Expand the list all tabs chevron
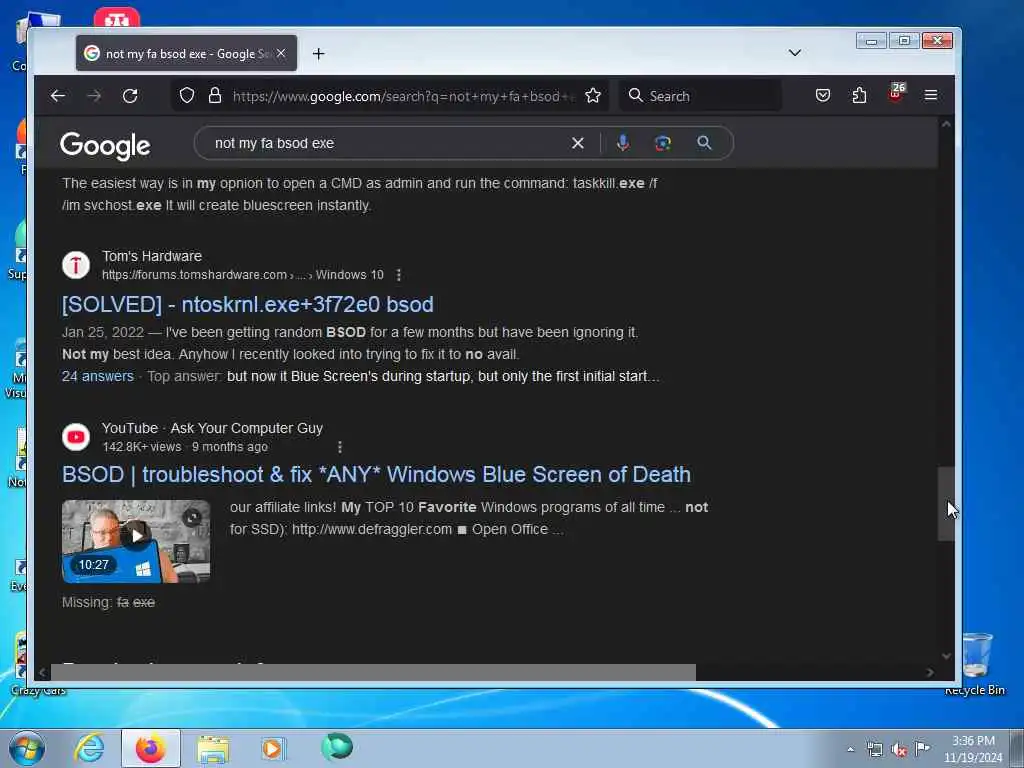This screenshot has width=1024, height=768. tap(795, 53)
